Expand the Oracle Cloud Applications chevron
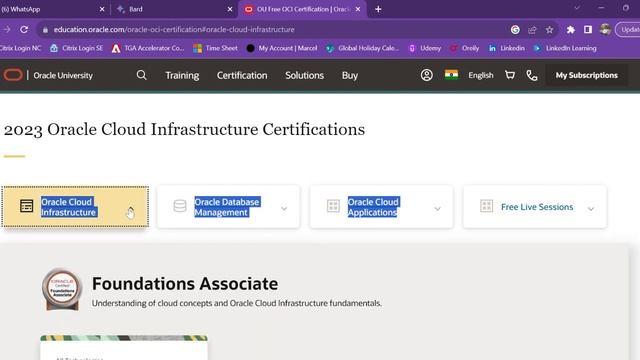This screenshot has width=640, height=360. pyautogui.click(x=437, y=209)
